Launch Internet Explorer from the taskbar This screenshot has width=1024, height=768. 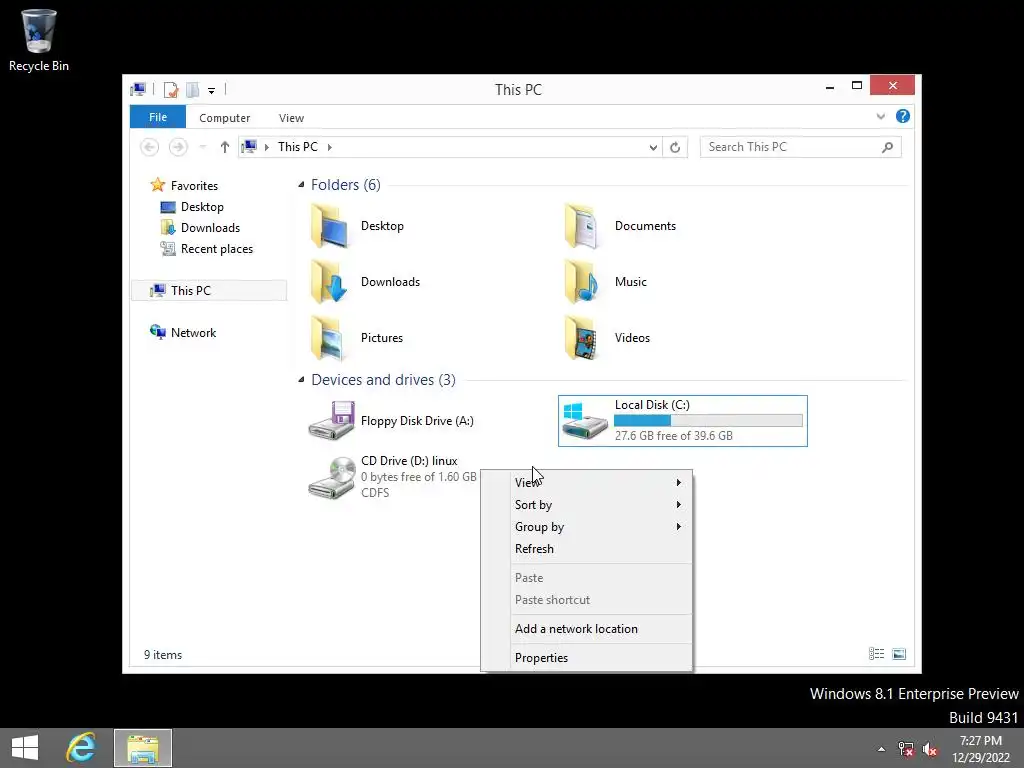coord(82,748)
